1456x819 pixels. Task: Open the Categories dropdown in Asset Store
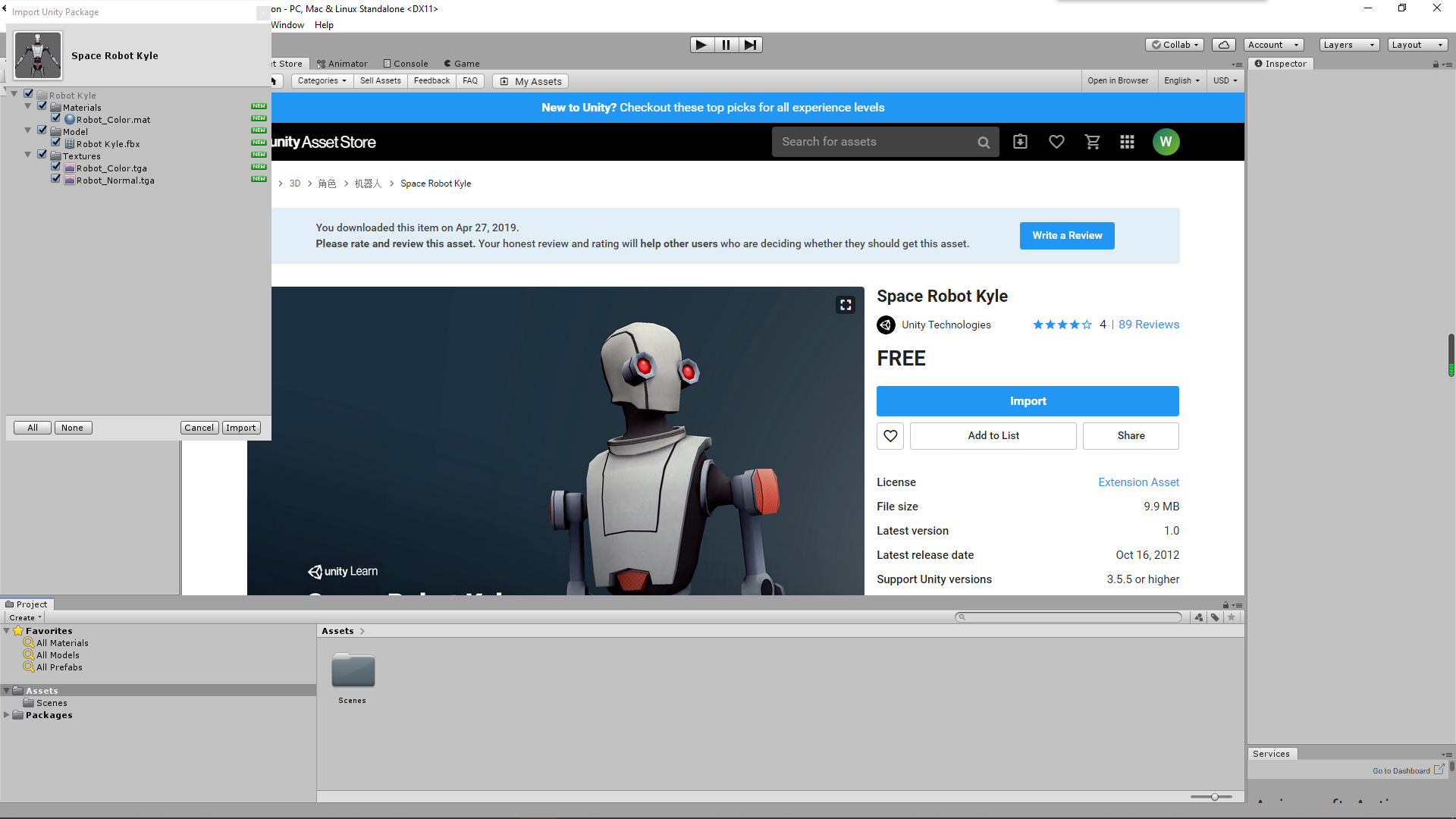coord(322,81)
